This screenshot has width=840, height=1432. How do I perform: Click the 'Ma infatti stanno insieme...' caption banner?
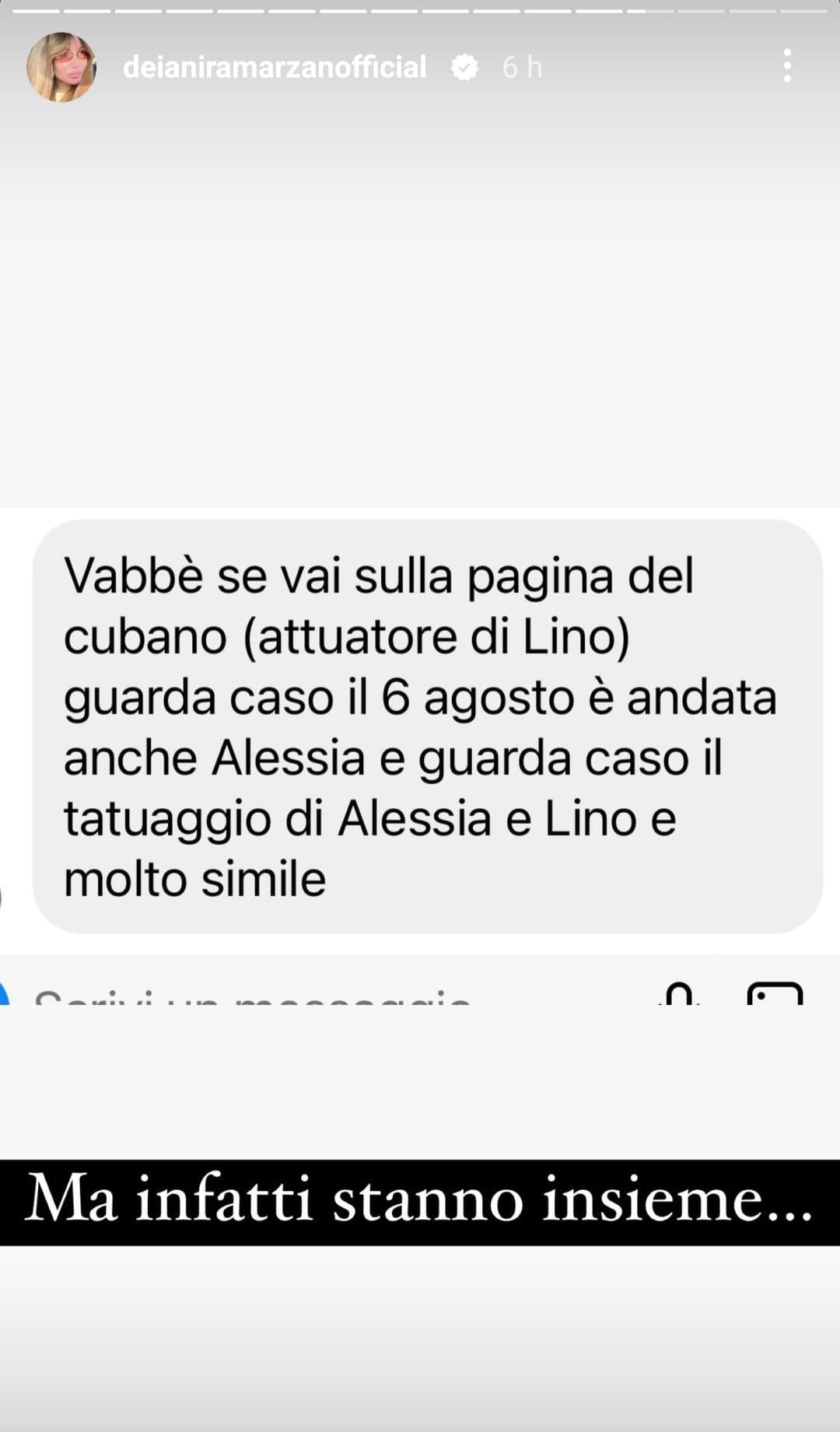pyautogui.click(x=420, y=1203)
